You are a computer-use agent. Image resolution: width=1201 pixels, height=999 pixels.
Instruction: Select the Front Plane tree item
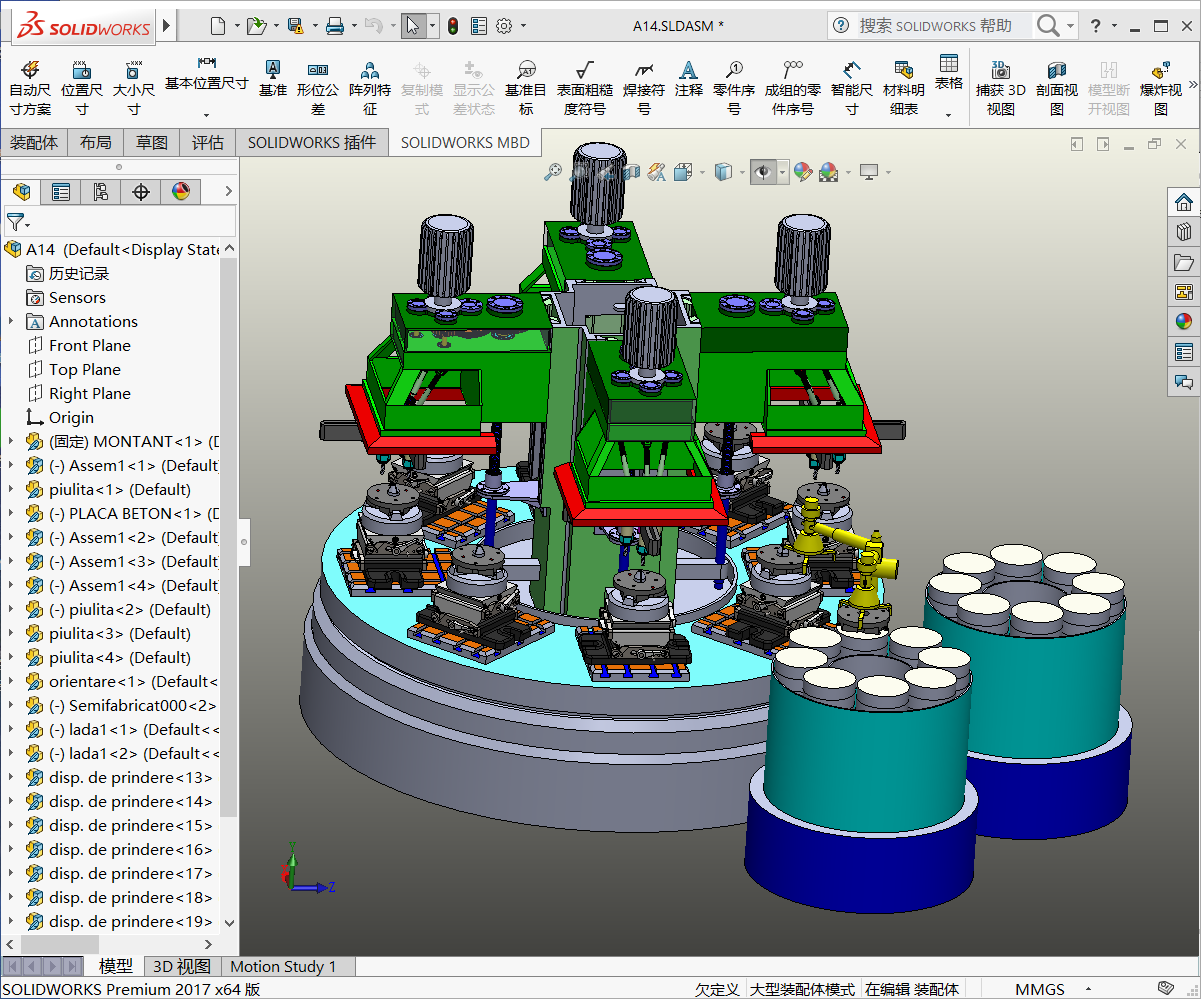point(90,345)
